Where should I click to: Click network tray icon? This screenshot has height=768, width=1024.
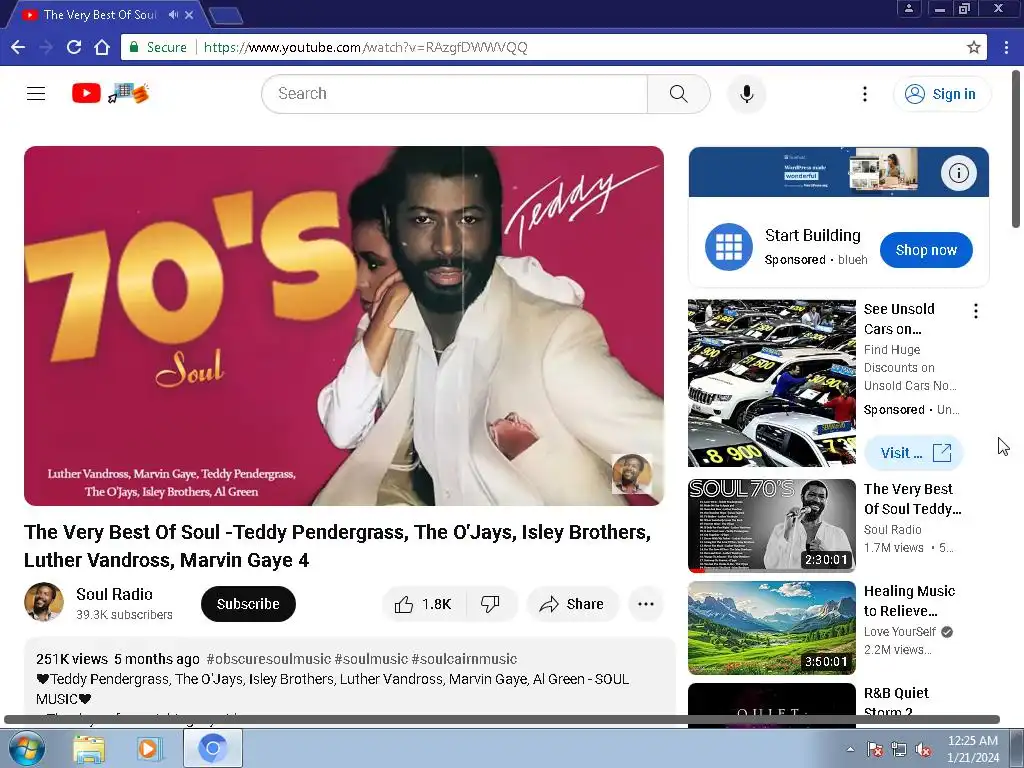[899, 749]
